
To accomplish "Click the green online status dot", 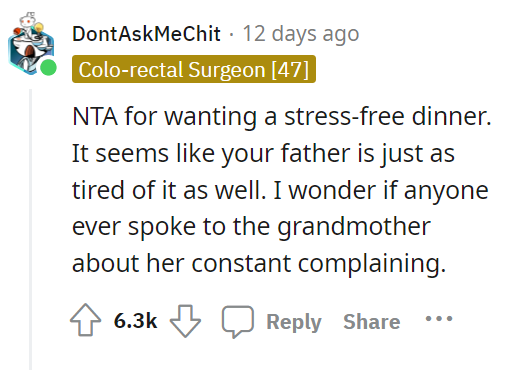I will tap(48, 68).
